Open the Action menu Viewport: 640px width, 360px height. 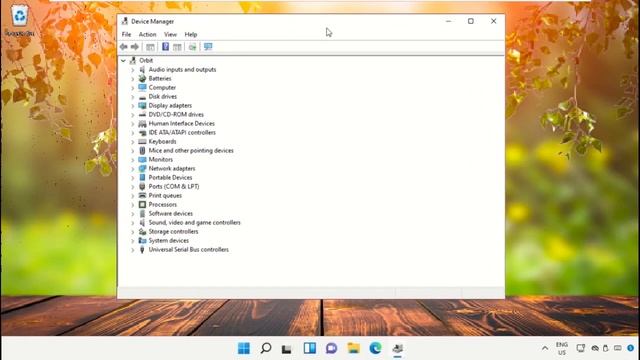(147, 34)
